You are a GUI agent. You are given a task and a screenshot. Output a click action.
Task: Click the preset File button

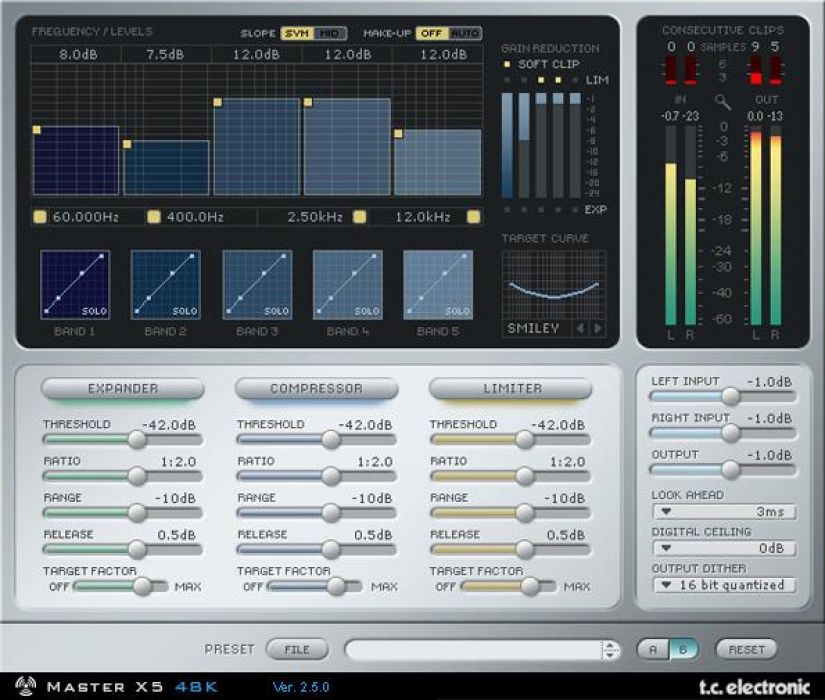[297, 649]
